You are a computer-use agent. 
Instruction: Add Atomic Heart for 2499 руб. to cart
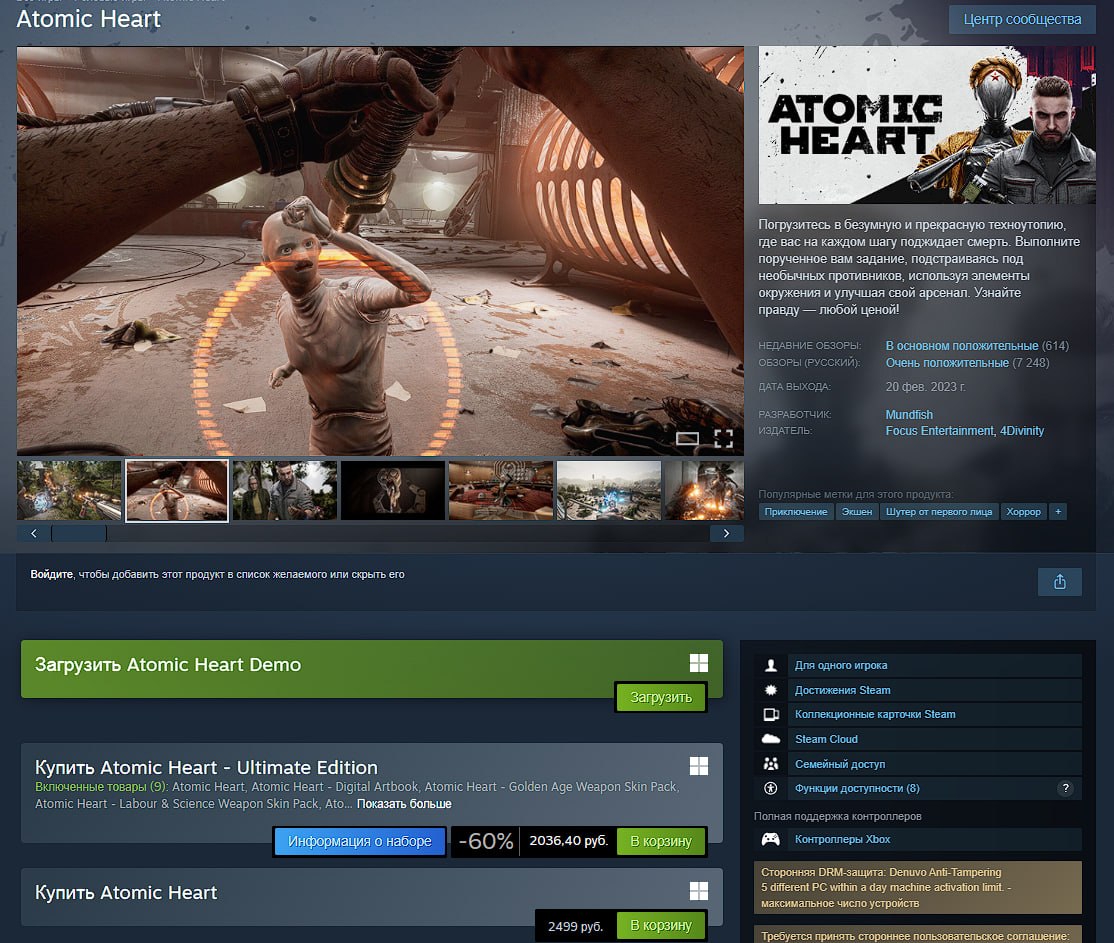click(x=661, y=925)
